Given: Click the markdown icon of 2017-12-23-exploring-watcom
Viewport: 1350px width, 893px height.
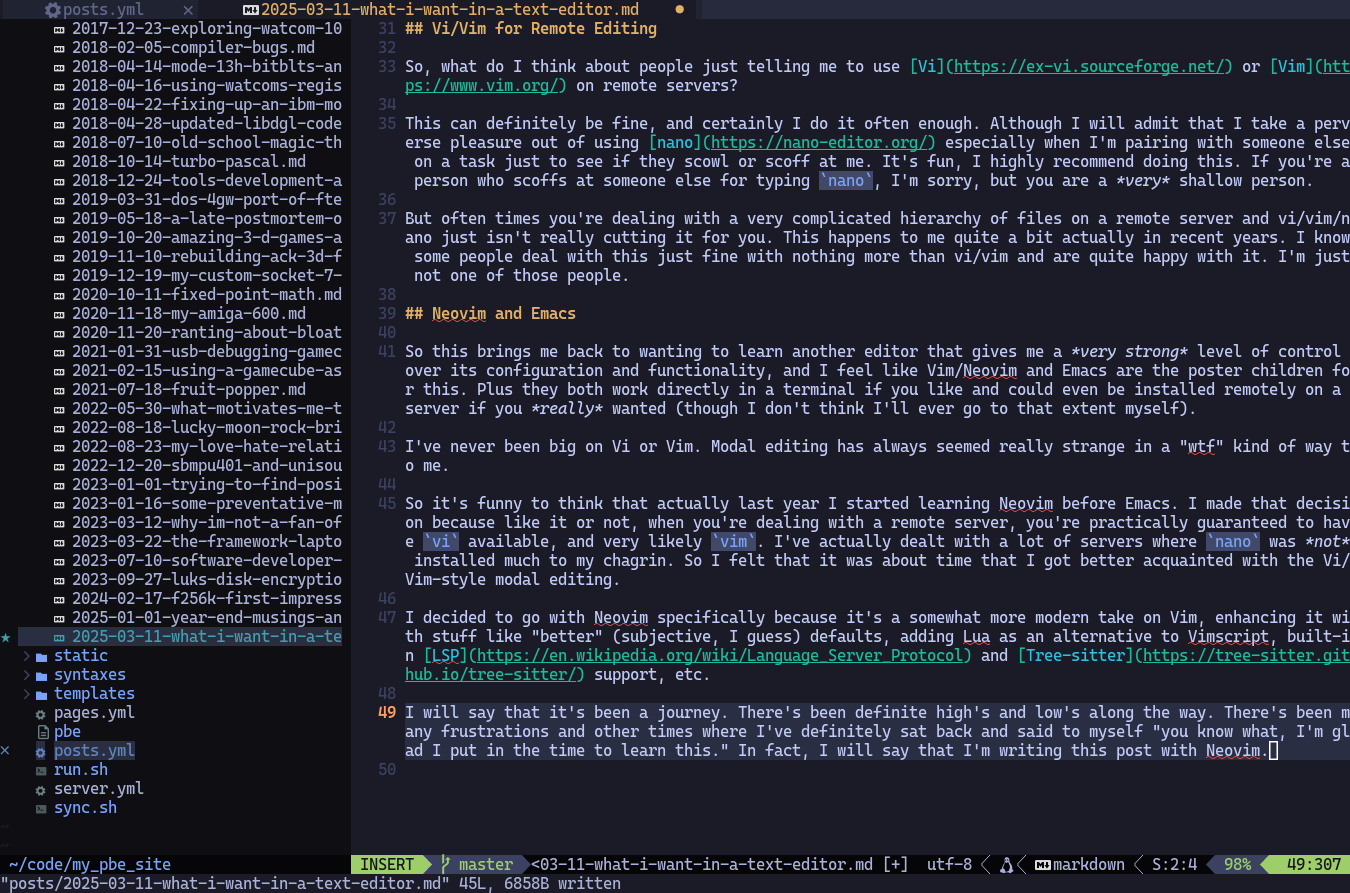Looking at the screenshot, I should [60, 29].
